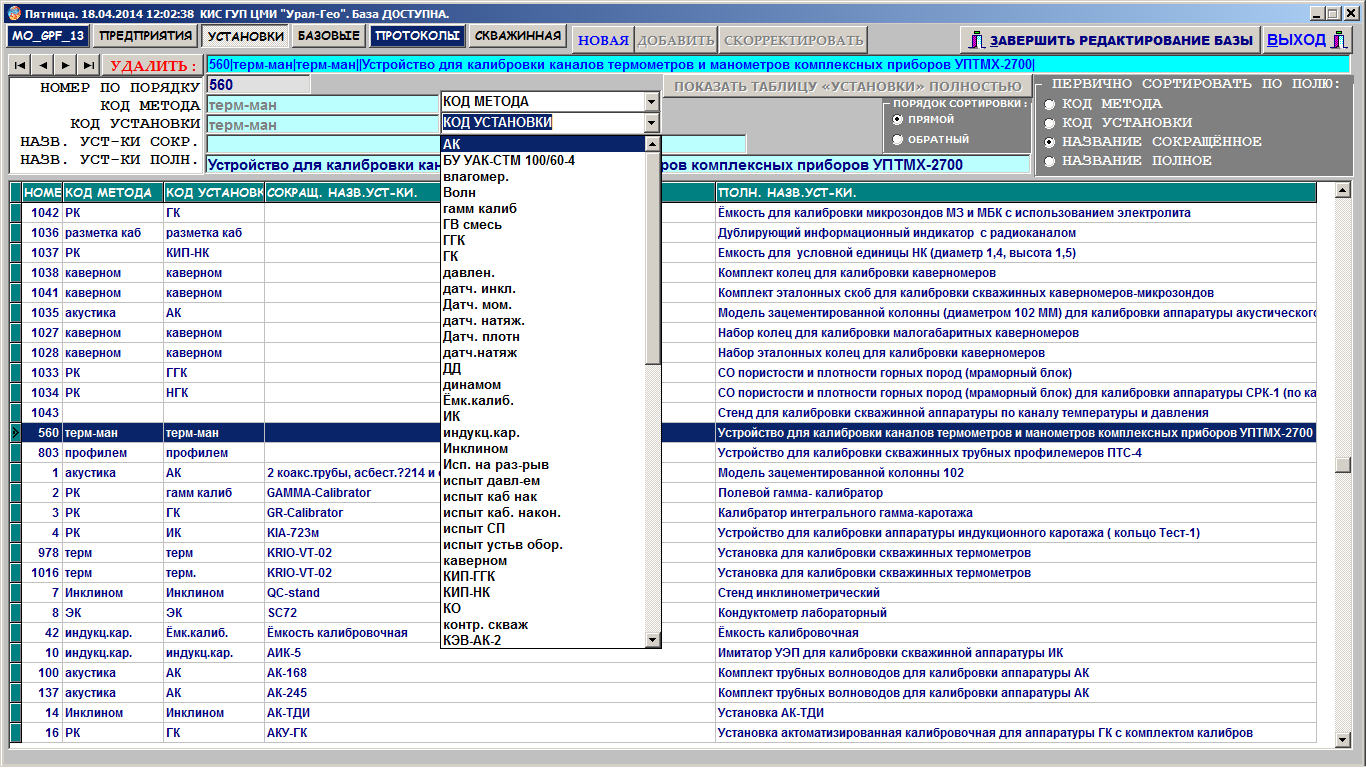Click the dropdown list scrollbar thumb

652,258
